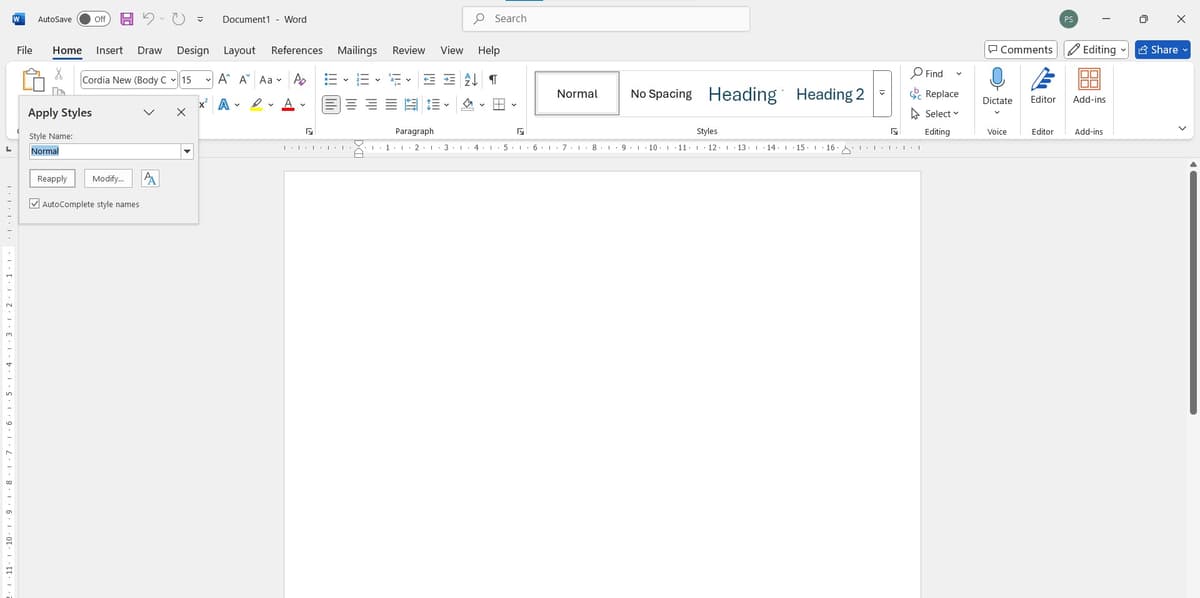Apply the numbering list icon
Viewport: 1200px width, 598px height.
363,79
